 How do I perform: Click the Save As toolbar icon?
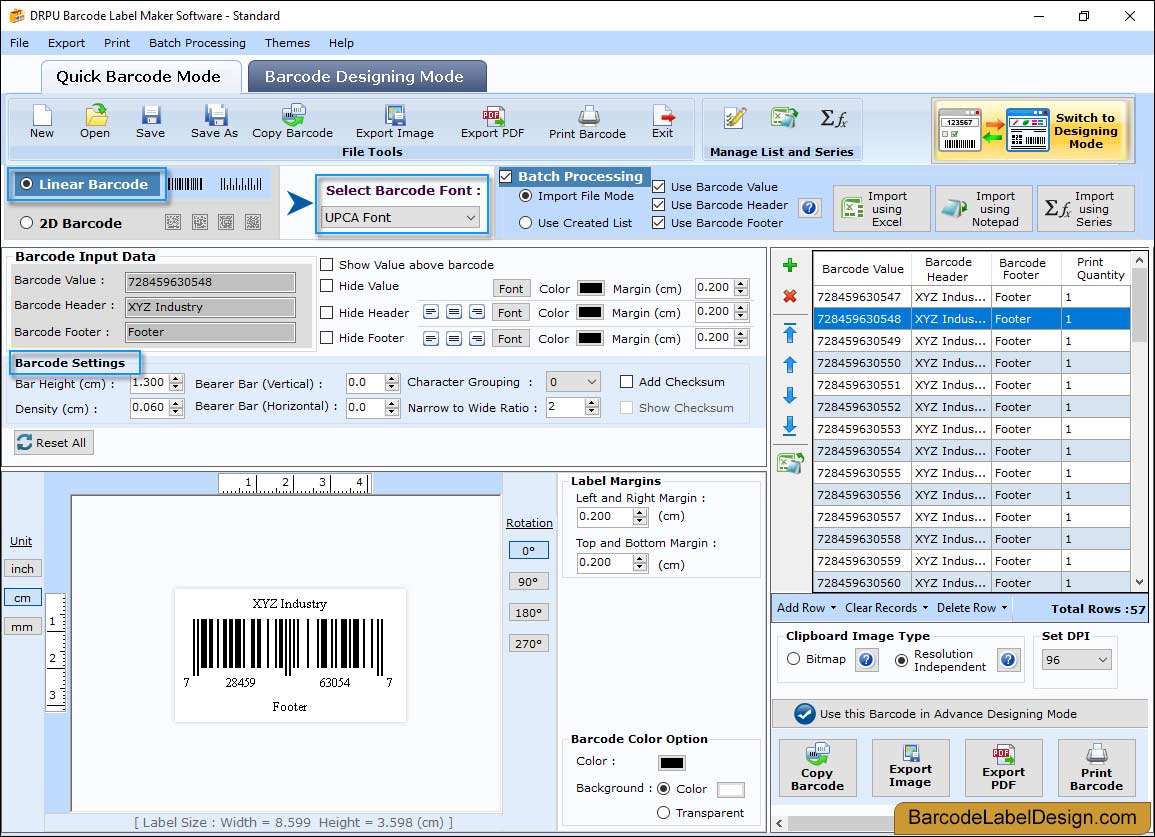click(x=214, y=122)
